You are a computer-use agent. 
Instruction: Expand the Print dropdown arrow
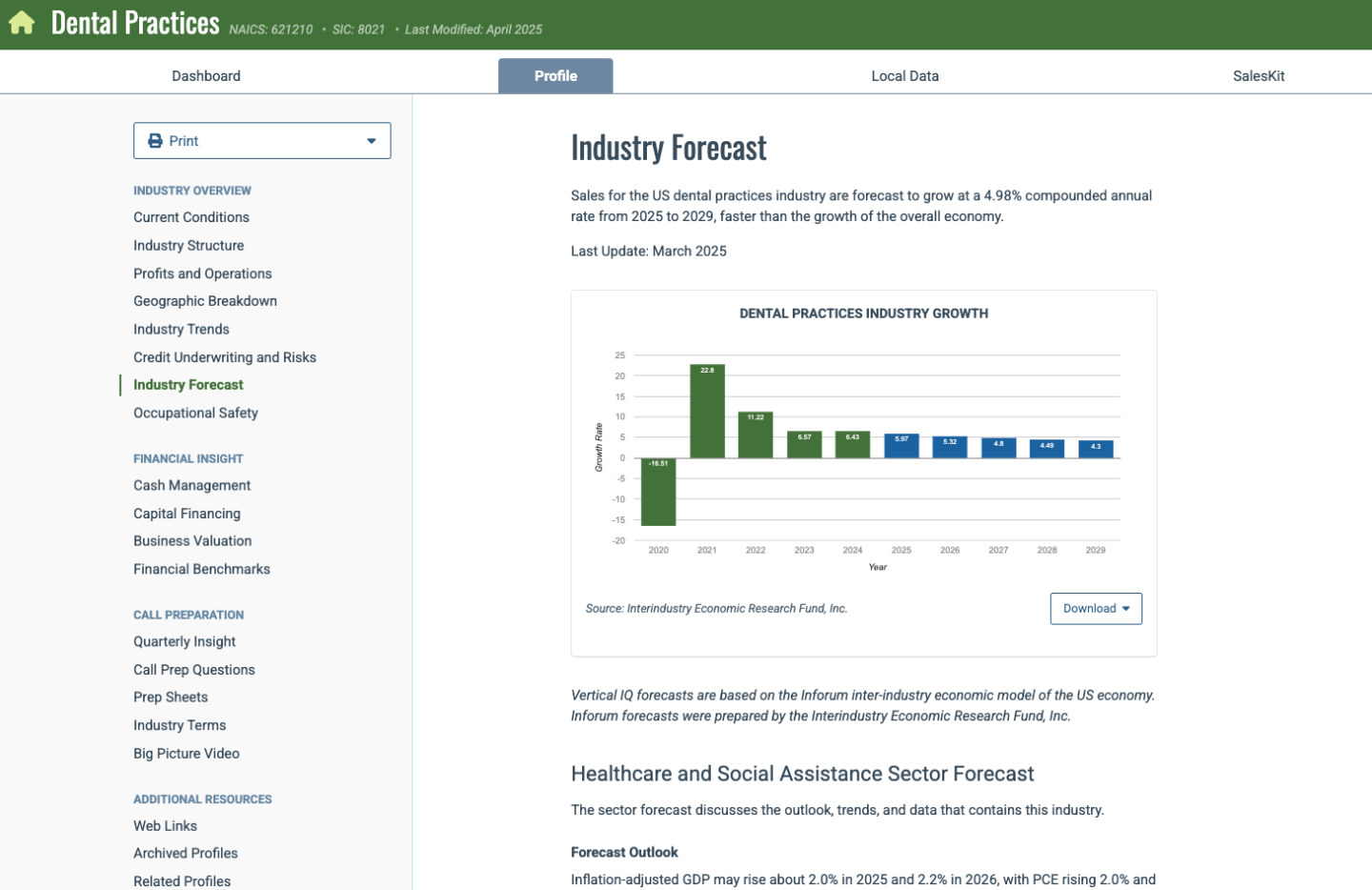point(372,141)
